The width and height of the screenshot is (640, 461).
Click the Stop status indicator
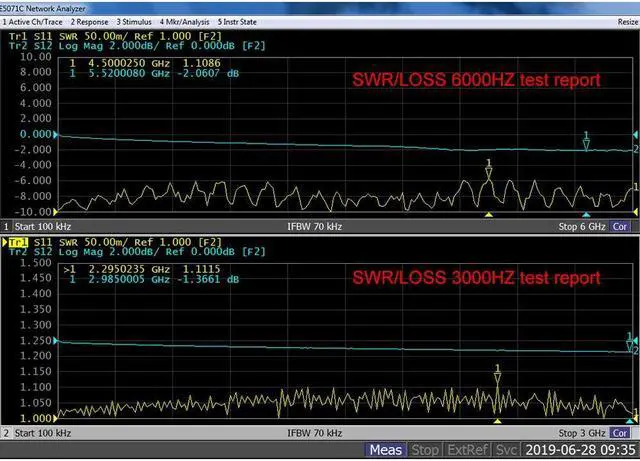click(425, 450)
